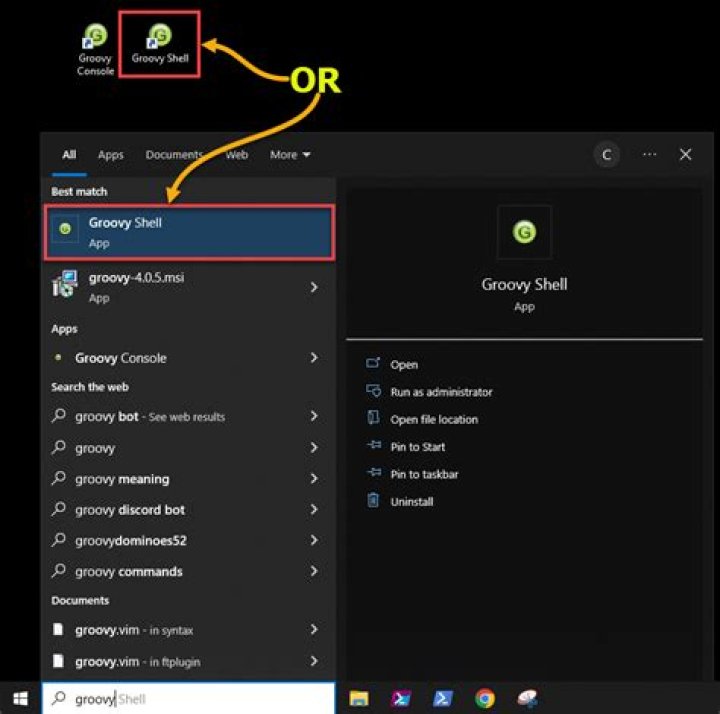Viewport: 720px width, 714px height.
Task: Switch to the All search tab
Action: click(x=69, y=155)
